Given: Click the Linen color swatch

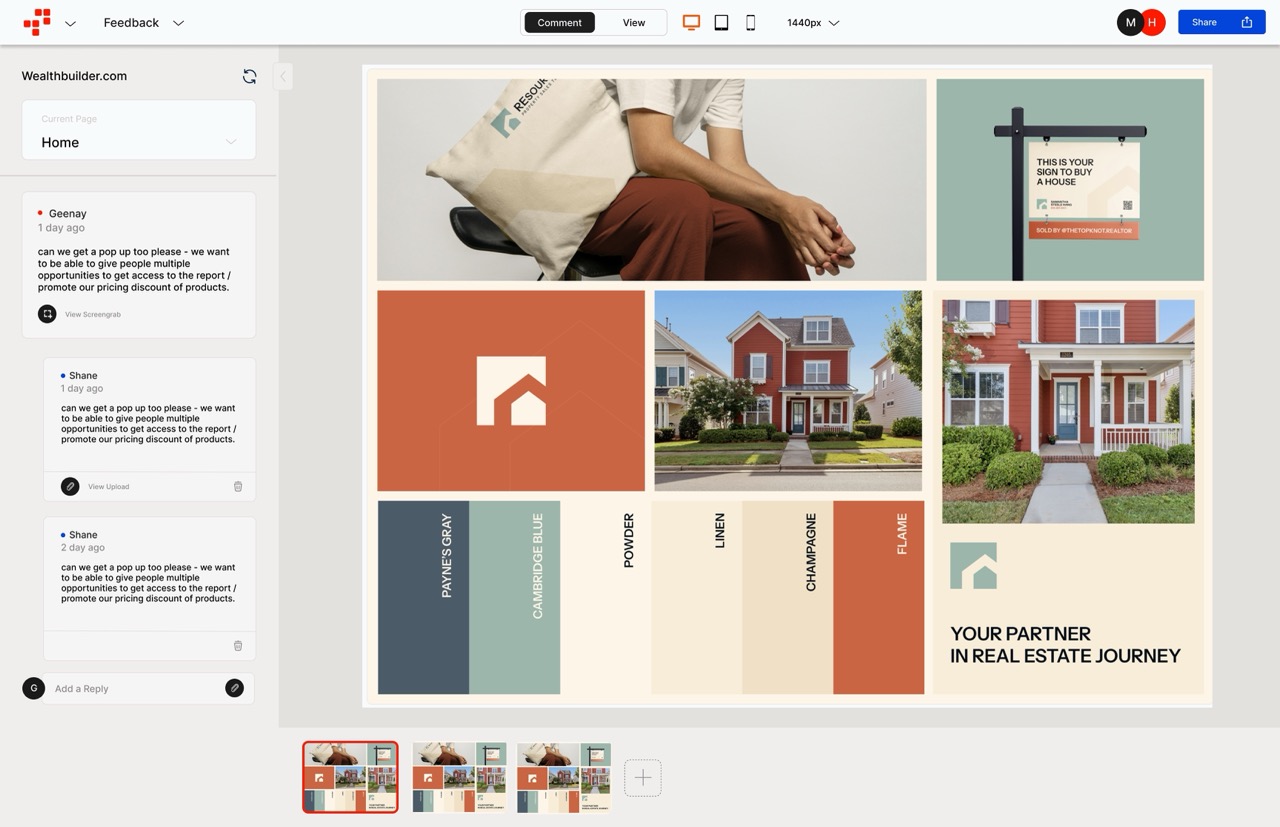Looking at the screenshot, I should pyautogui.click(x=697, y=597).
